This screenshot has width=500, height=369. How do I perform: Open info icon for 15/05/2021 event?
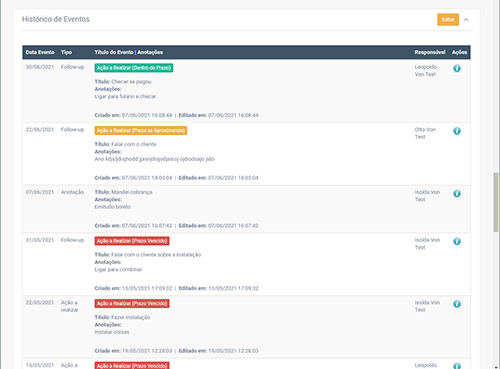pos(457,366)
